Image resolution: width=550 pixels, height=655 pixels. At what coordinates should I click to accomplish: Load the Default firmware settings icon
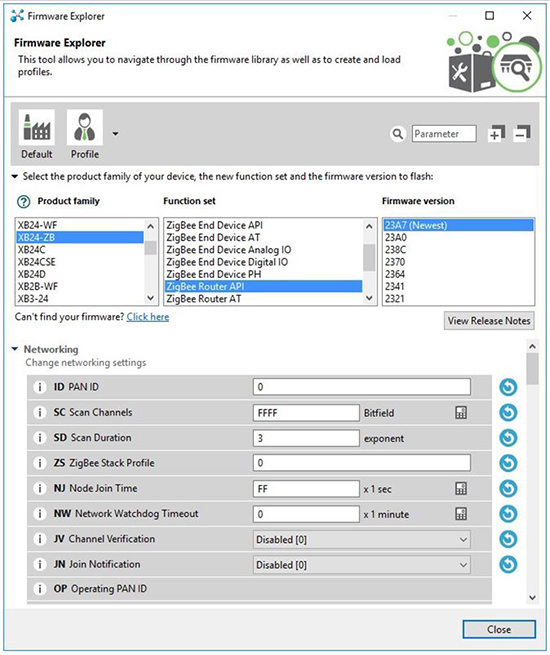click(x=37, y=127)
